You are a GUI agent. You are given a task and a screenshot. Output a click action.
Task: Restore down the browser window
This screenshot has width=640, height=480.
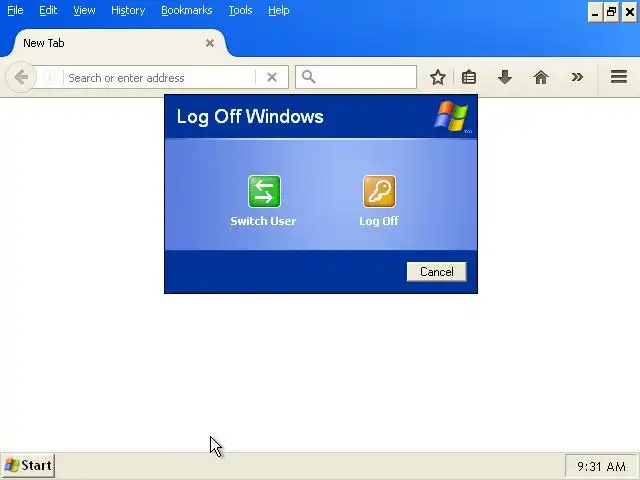click(611, 13)
